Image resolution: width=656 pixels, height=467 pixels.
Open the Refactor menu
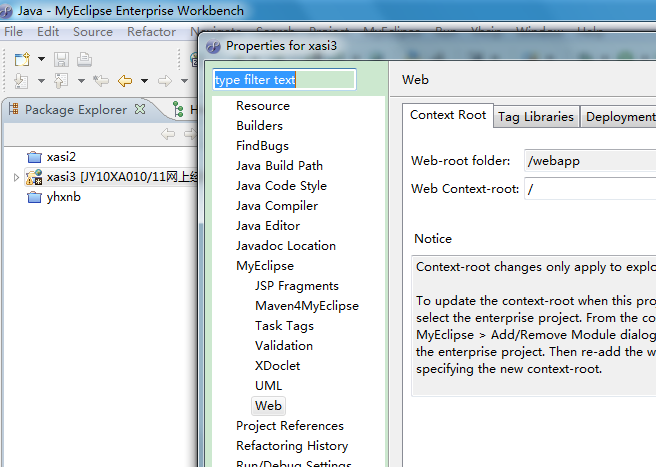(151, 32)
